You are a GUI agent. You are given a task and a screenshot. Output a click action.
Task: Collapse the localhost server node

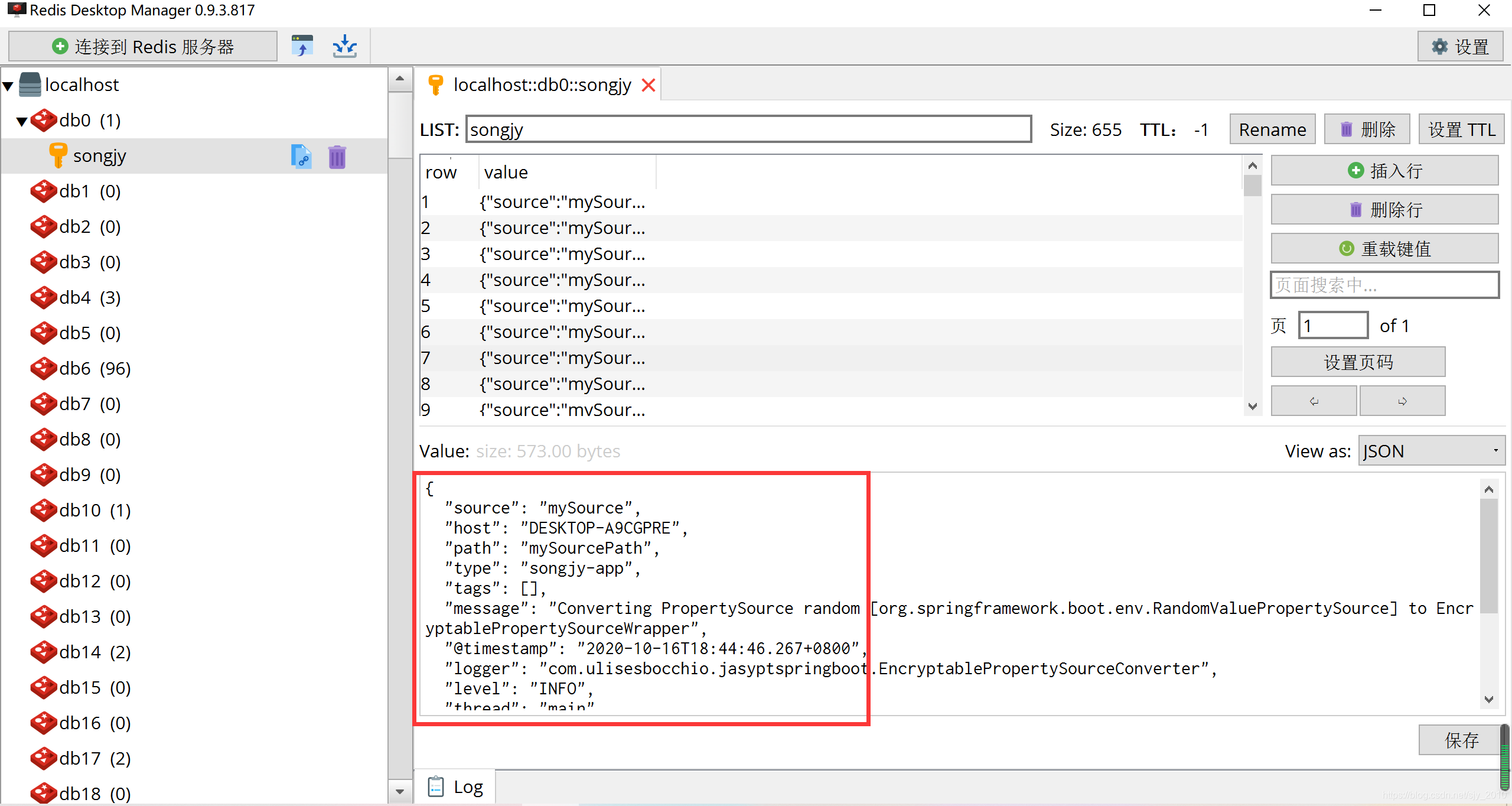[x=8, y=86]
